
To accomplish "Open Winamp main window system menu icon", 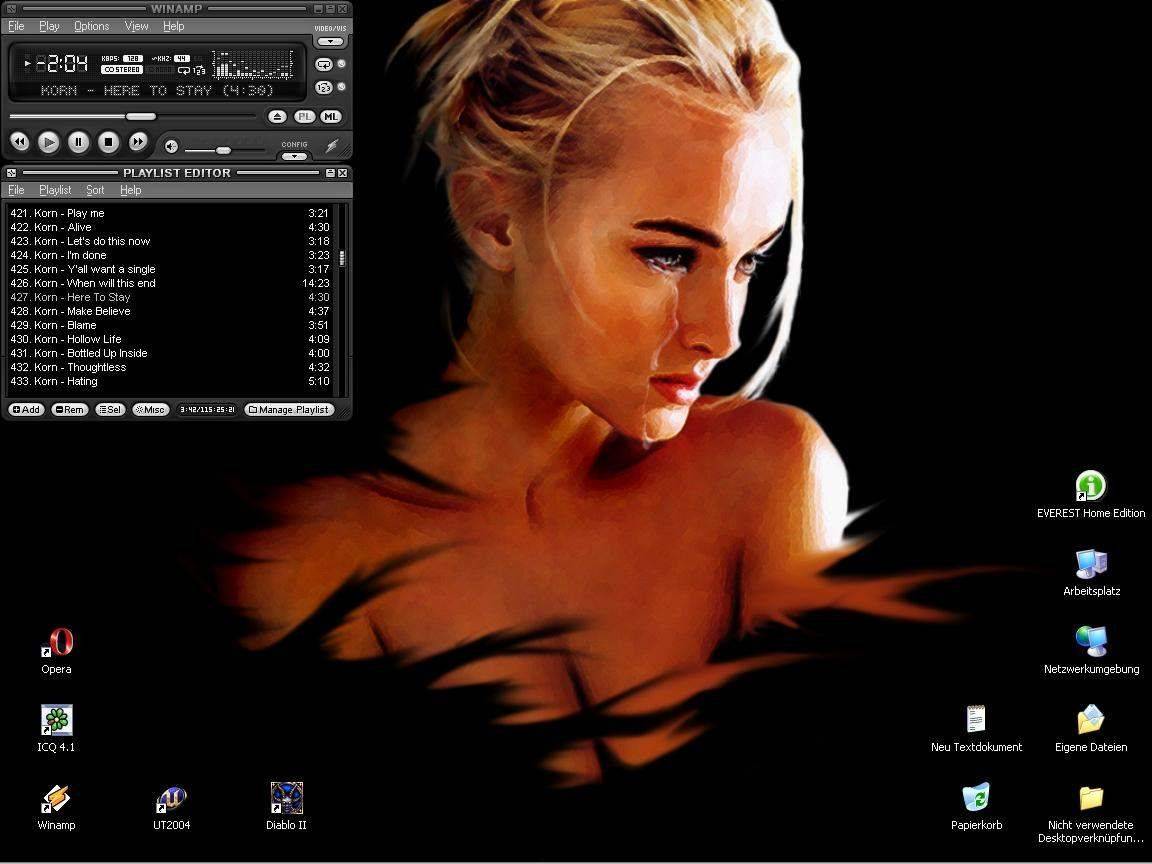I will (x=11, y=9).
